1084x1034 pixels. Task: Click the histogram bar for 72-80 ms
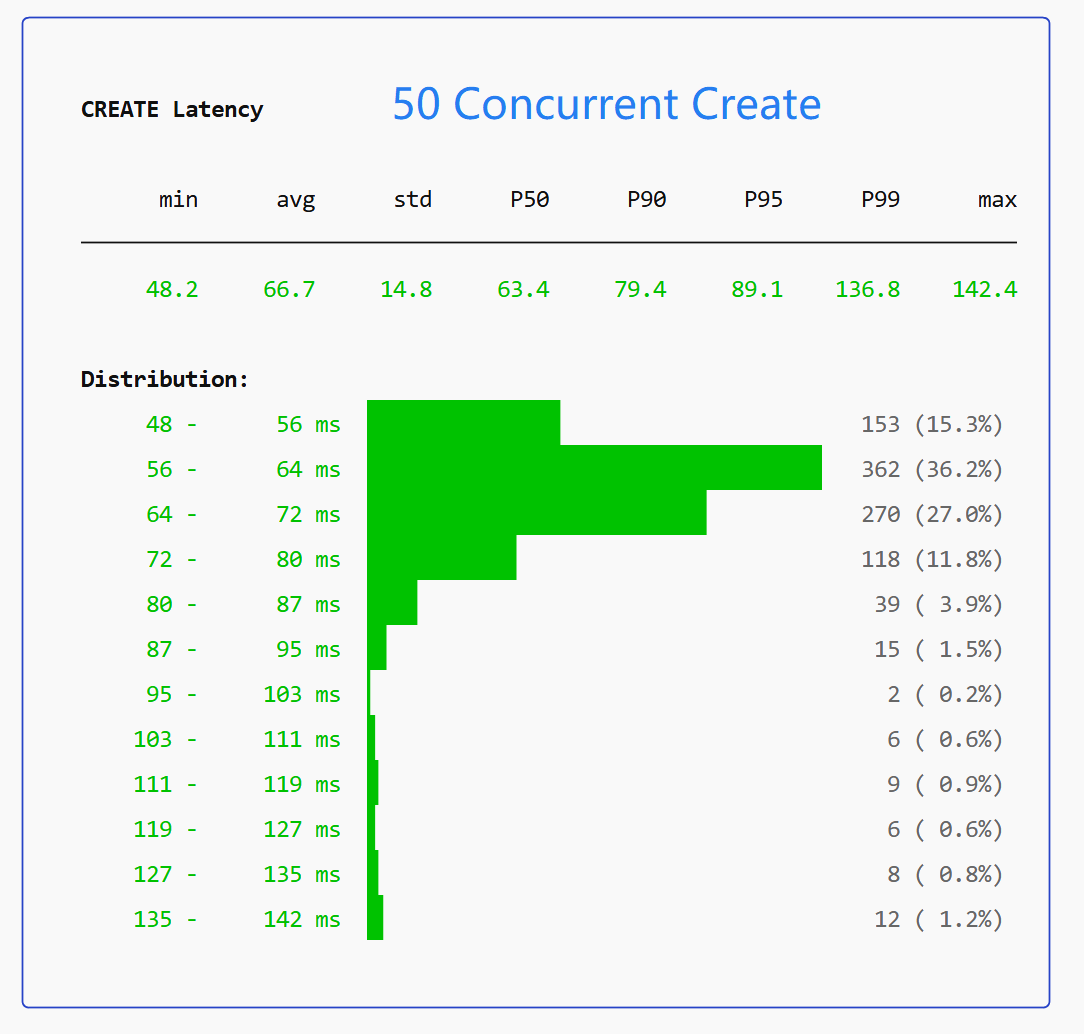pos(442,557)
